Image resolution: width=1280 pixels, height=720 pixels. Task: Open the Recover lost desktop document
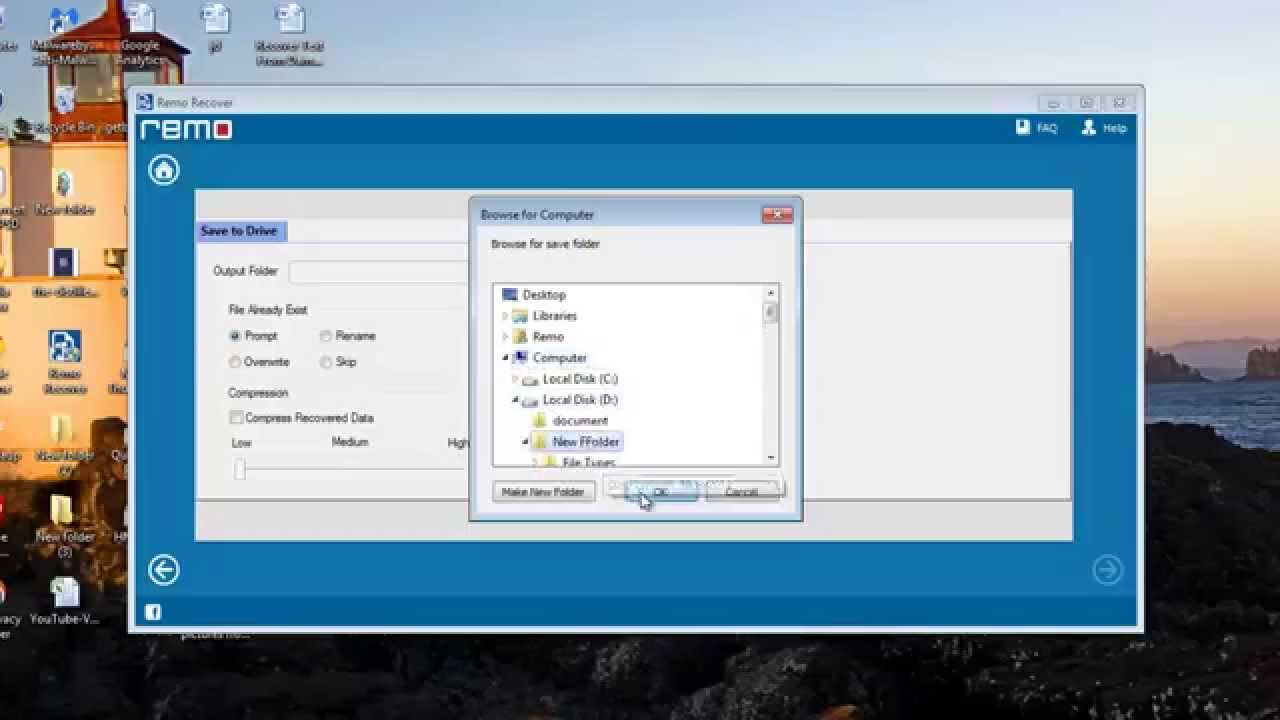click(289, 35)
